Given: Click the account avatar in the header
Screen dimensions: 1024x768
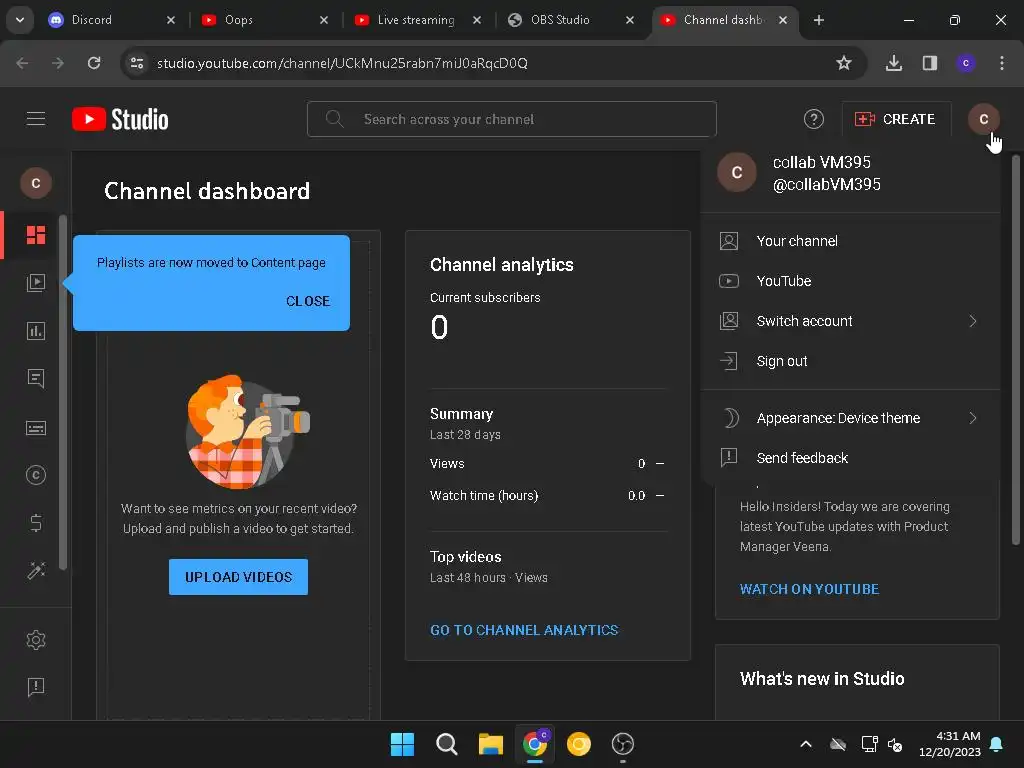Looking at the screenshot, I should (x=984, y=119).
